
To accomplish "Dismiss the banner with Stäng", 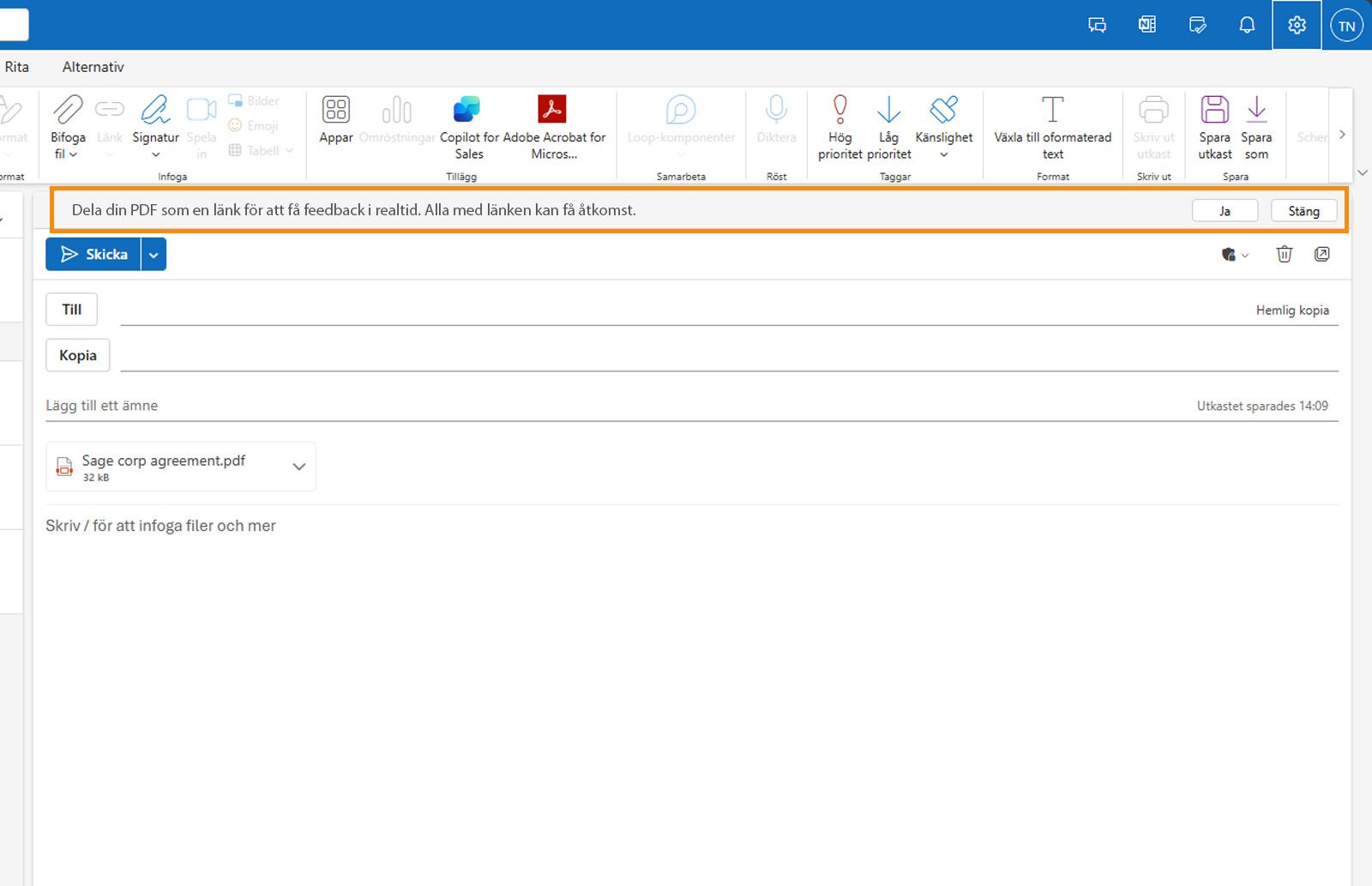I will point(1303,210).
